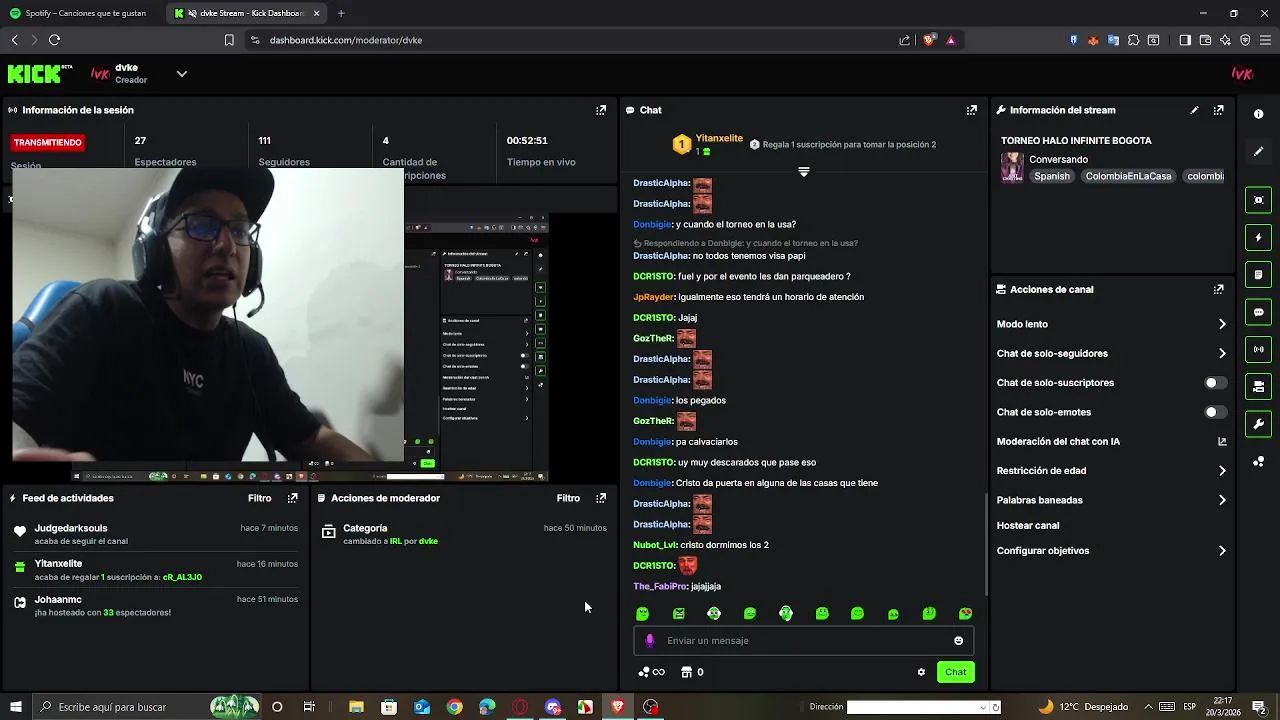
Task: Open the info icon in right sidebar
Action: coord(1258,114)
